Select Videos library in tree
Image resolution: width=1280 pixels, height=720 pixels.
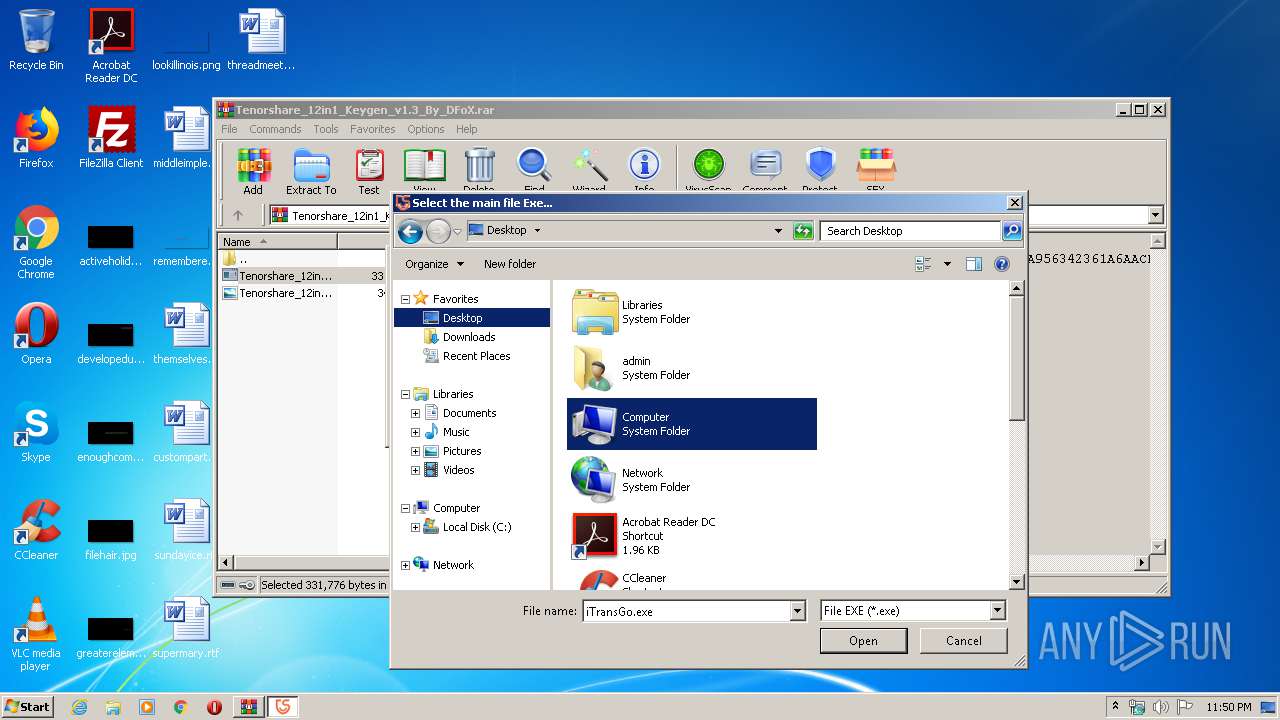coord(459,470)
